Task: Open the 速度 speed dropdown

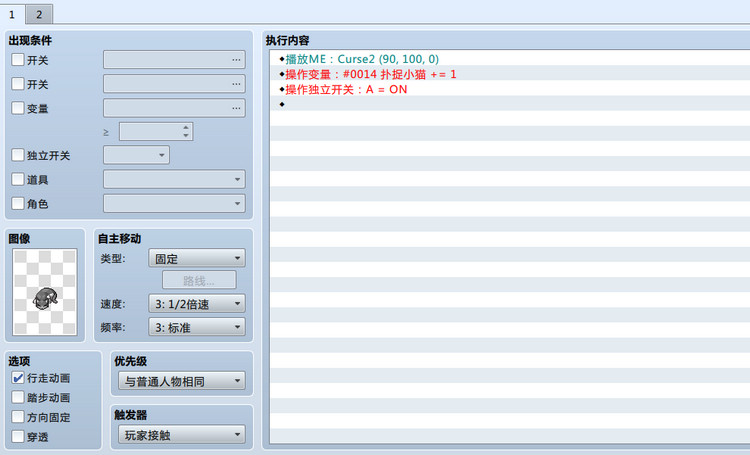Action: [197, 303]
